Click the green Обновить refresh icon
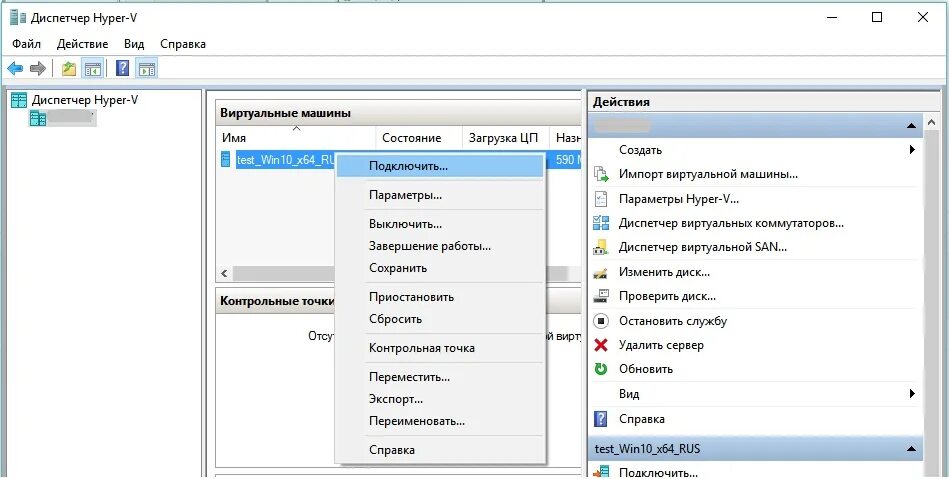The width and height of the screenshot is (949, 479). [600, 369]
